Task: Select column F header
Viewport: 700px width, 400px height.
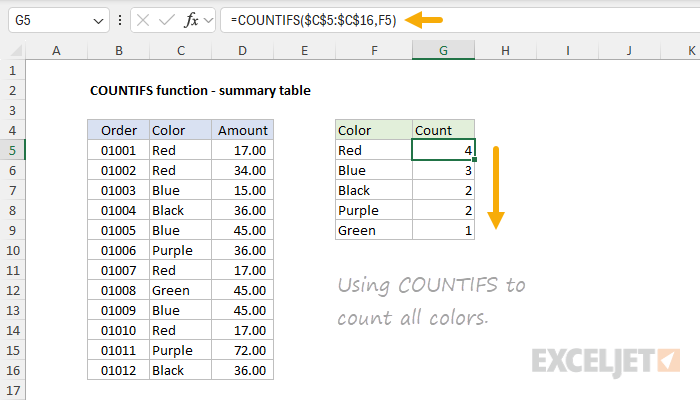Action: [374, 50]
